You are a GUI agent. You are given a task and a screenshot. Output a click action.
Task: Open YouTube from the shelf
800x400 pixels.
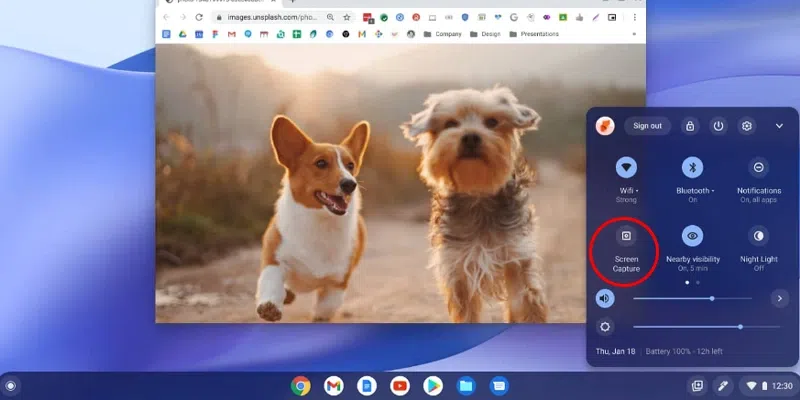[x=400, y=386]
